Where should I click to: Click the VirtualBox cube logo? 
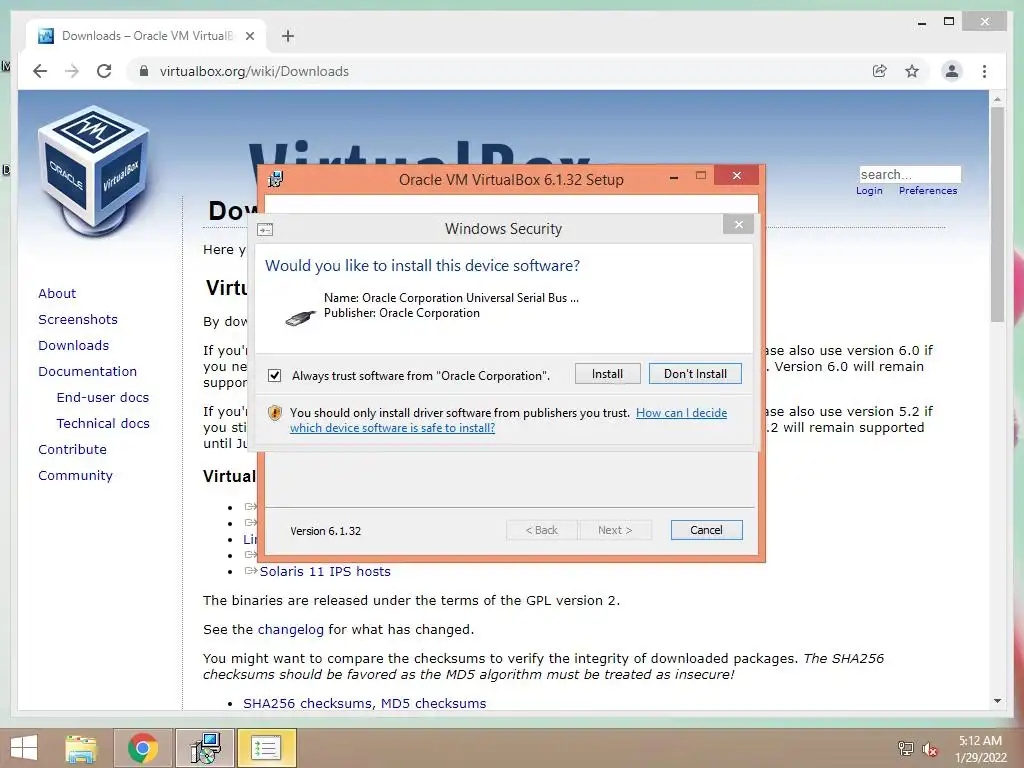pos(95,170)
